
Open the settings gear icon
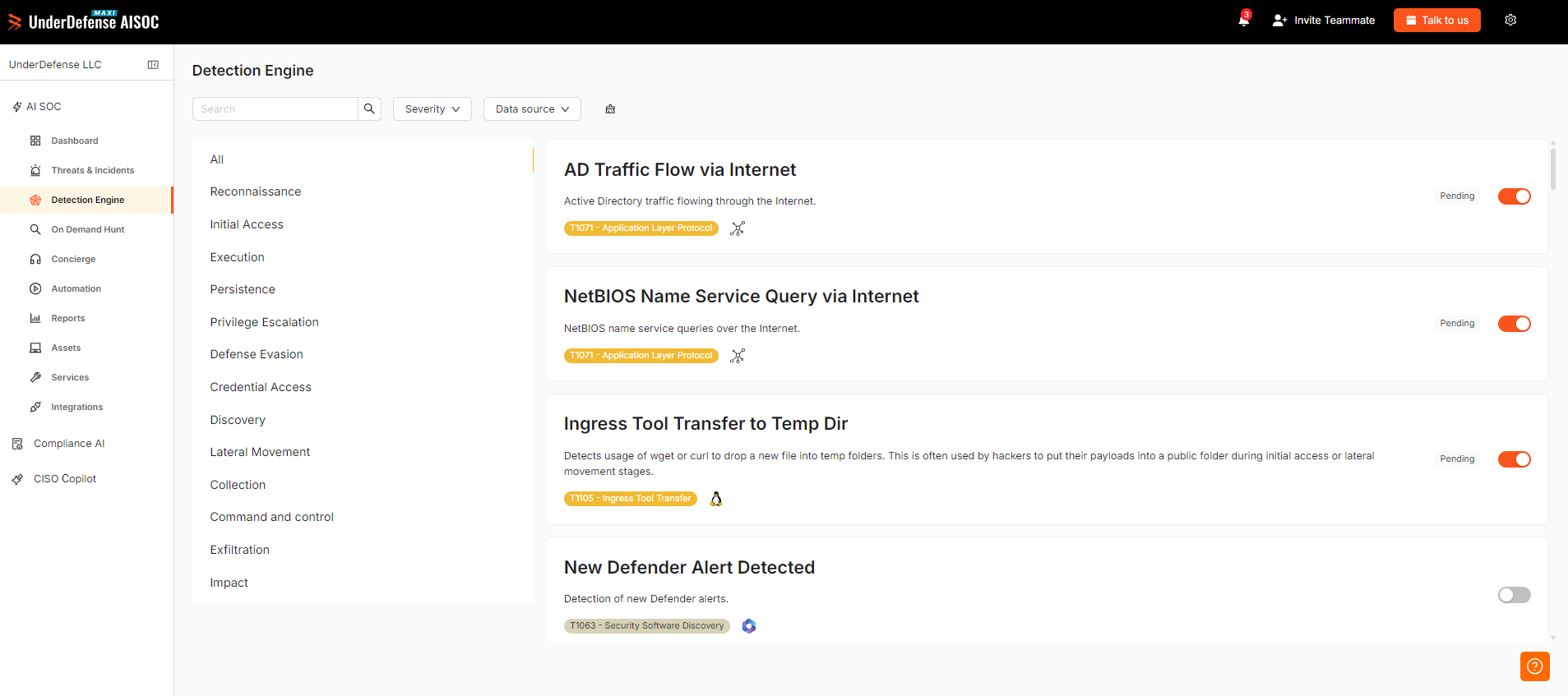(x=1510, y=20)
